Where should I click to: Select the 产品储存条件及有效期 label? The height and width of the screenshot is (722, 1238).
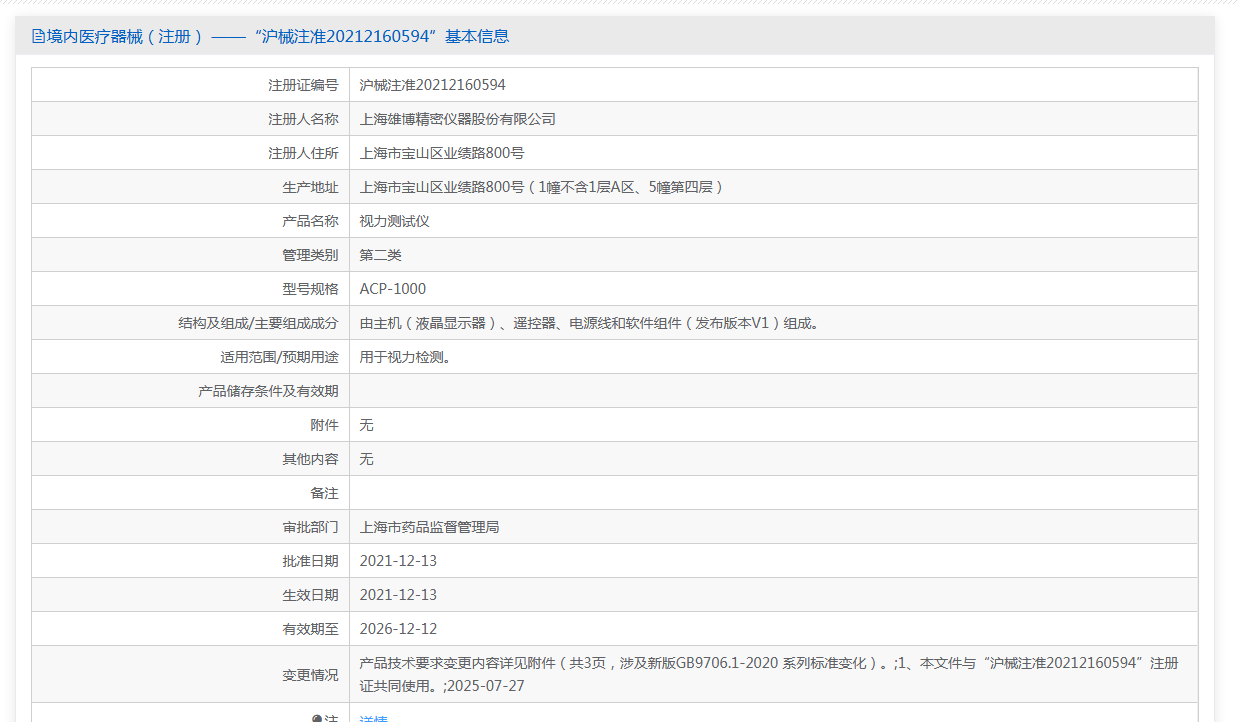point(268,391)
